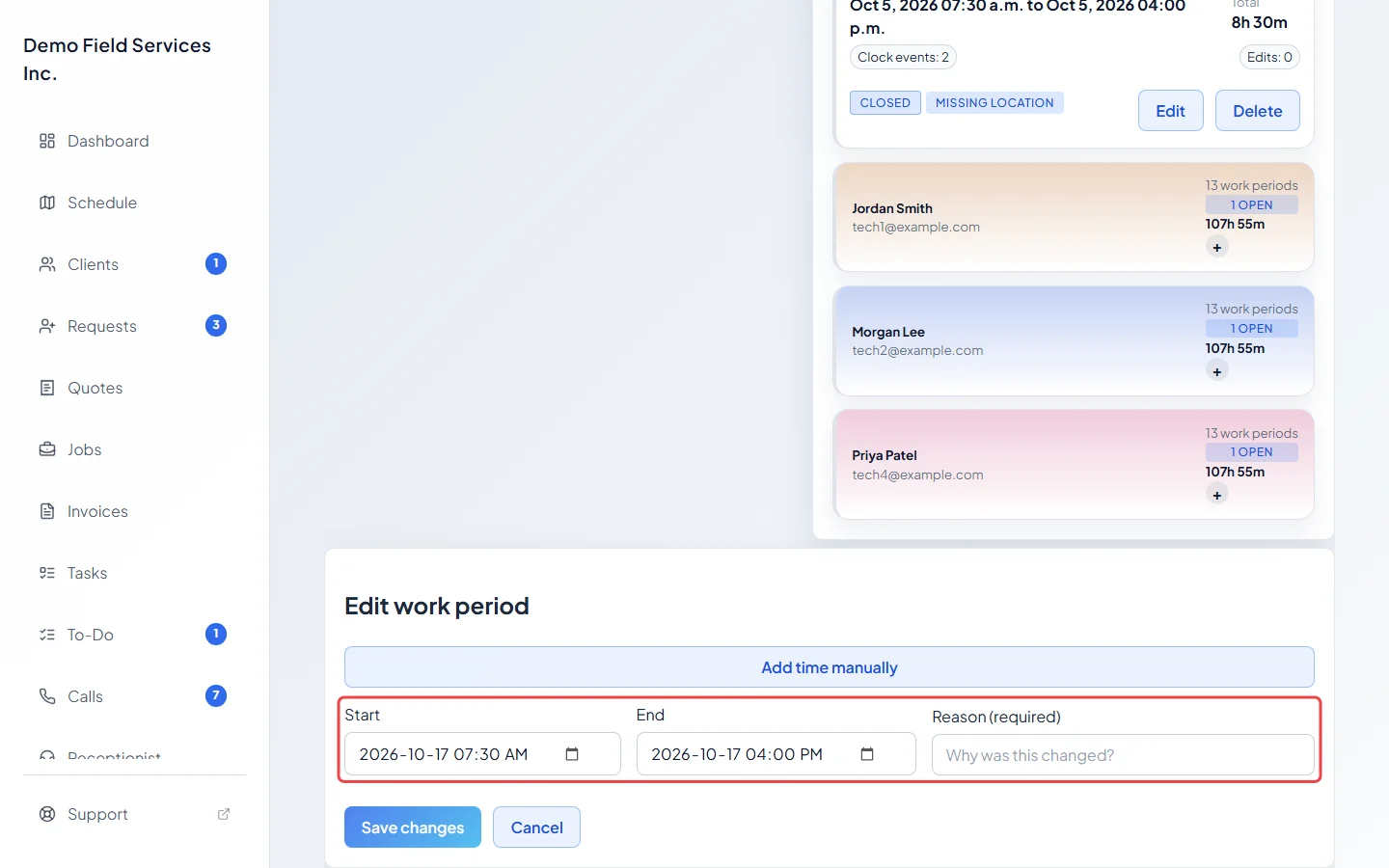
Task: Click the Invoices file icon
Action: (x=47, y=511)
